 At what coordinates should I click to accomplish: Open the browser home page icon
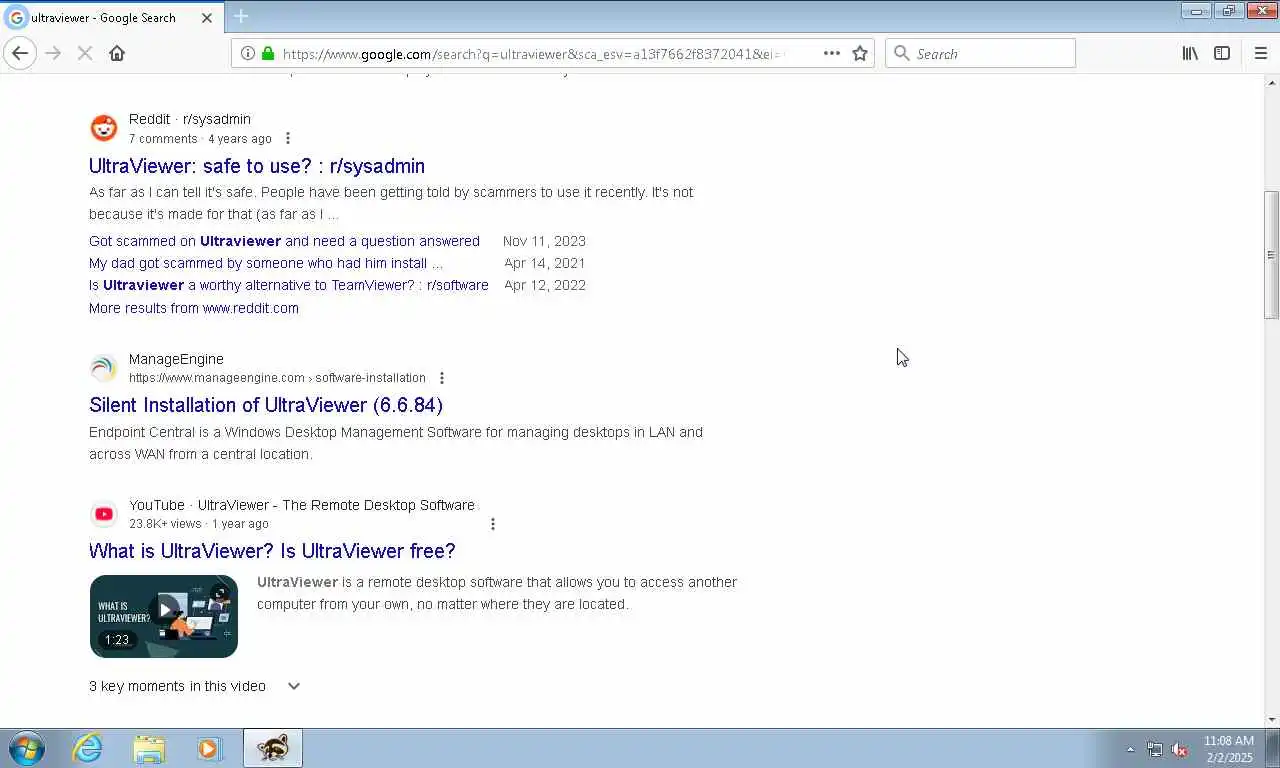coord(117,53)
